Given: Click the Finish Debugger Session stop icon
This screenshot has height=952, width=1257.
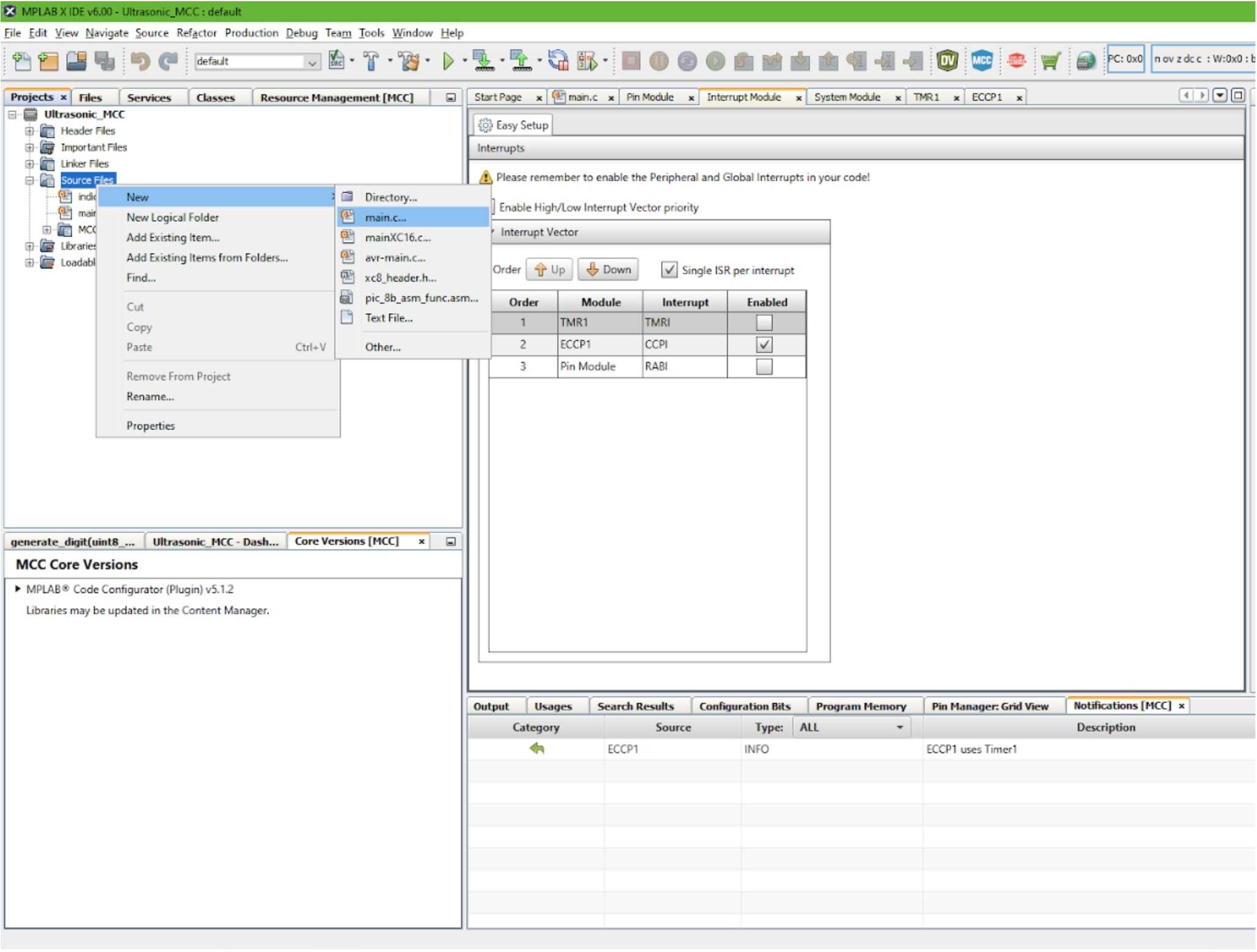Looking at the screenshot, I should point(631,61).
